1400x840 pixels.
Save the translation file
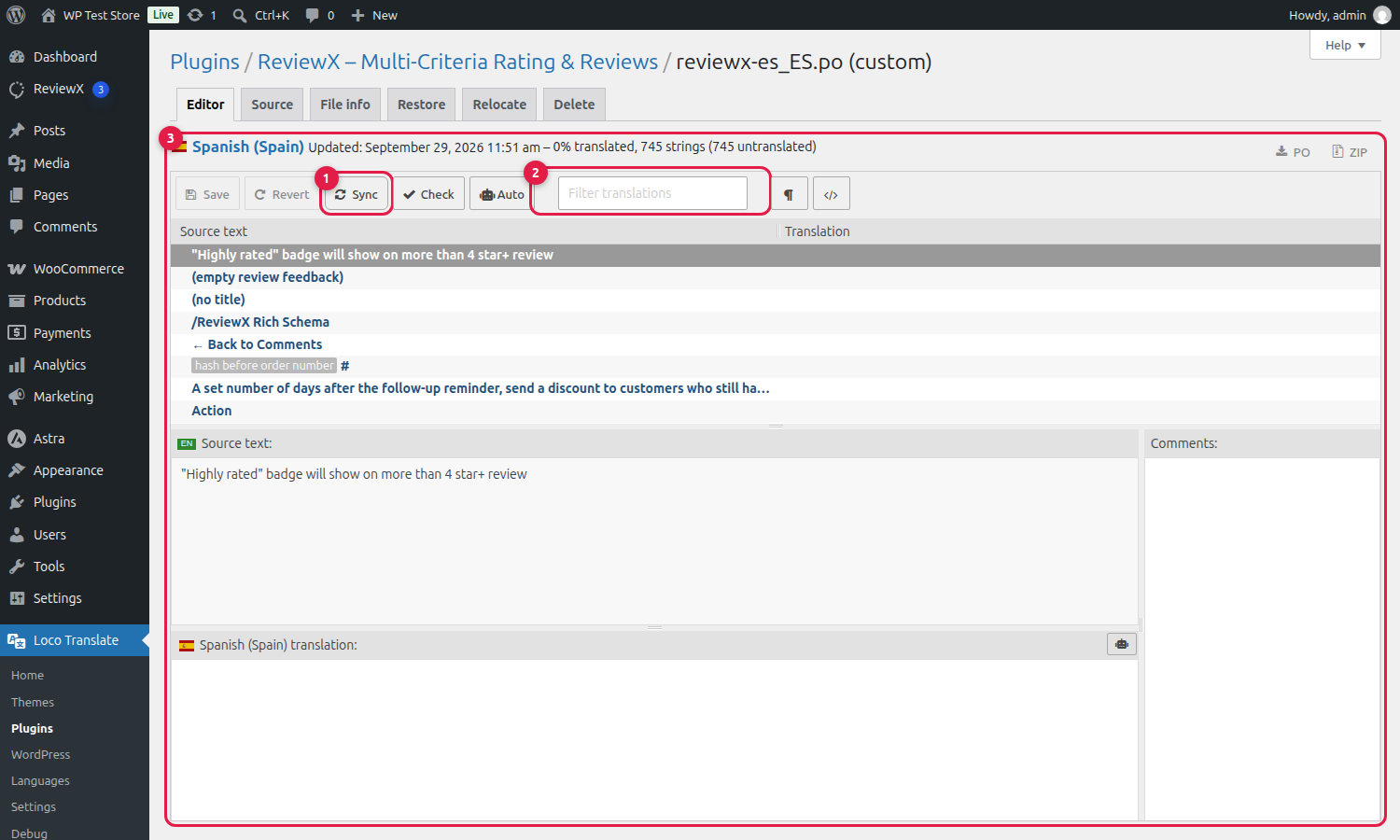[207, 194]
